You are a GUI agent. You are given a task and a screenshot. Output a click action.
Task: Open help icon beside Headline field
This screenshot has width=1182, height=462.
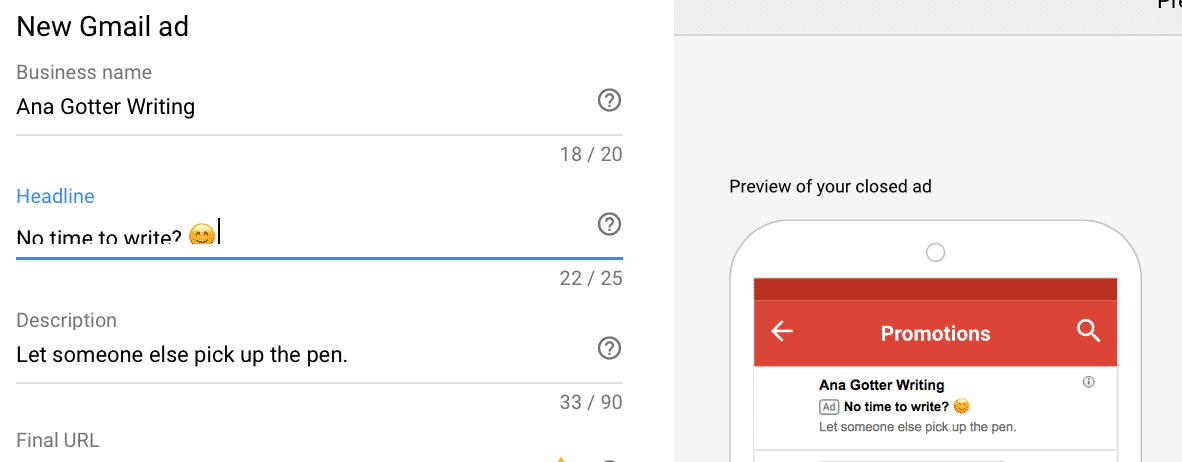(609, 224)
